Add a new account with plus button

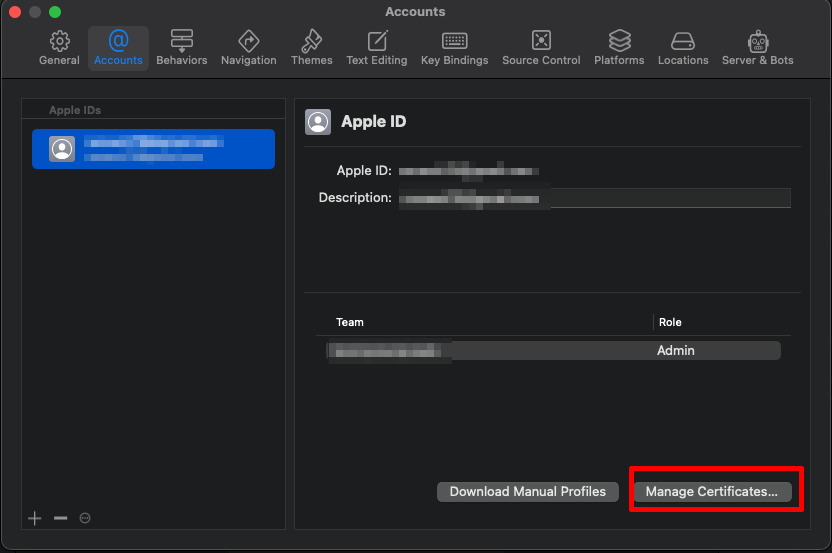click(34, 518)
